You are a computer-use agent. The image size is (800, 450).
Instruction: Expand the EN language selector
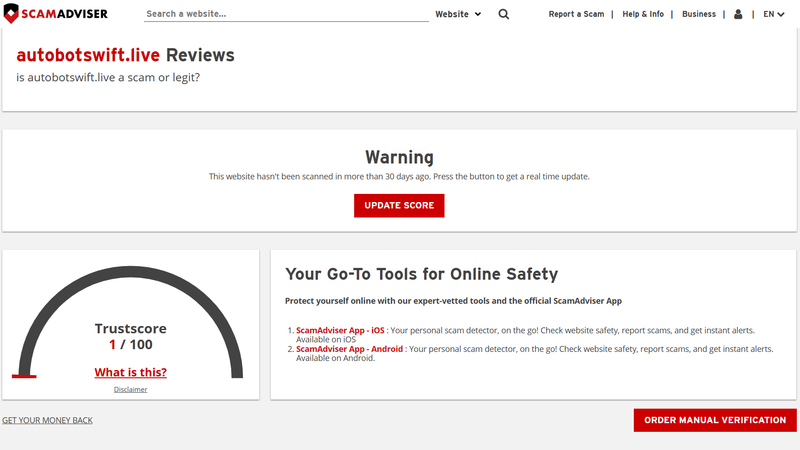click(773, 14)
